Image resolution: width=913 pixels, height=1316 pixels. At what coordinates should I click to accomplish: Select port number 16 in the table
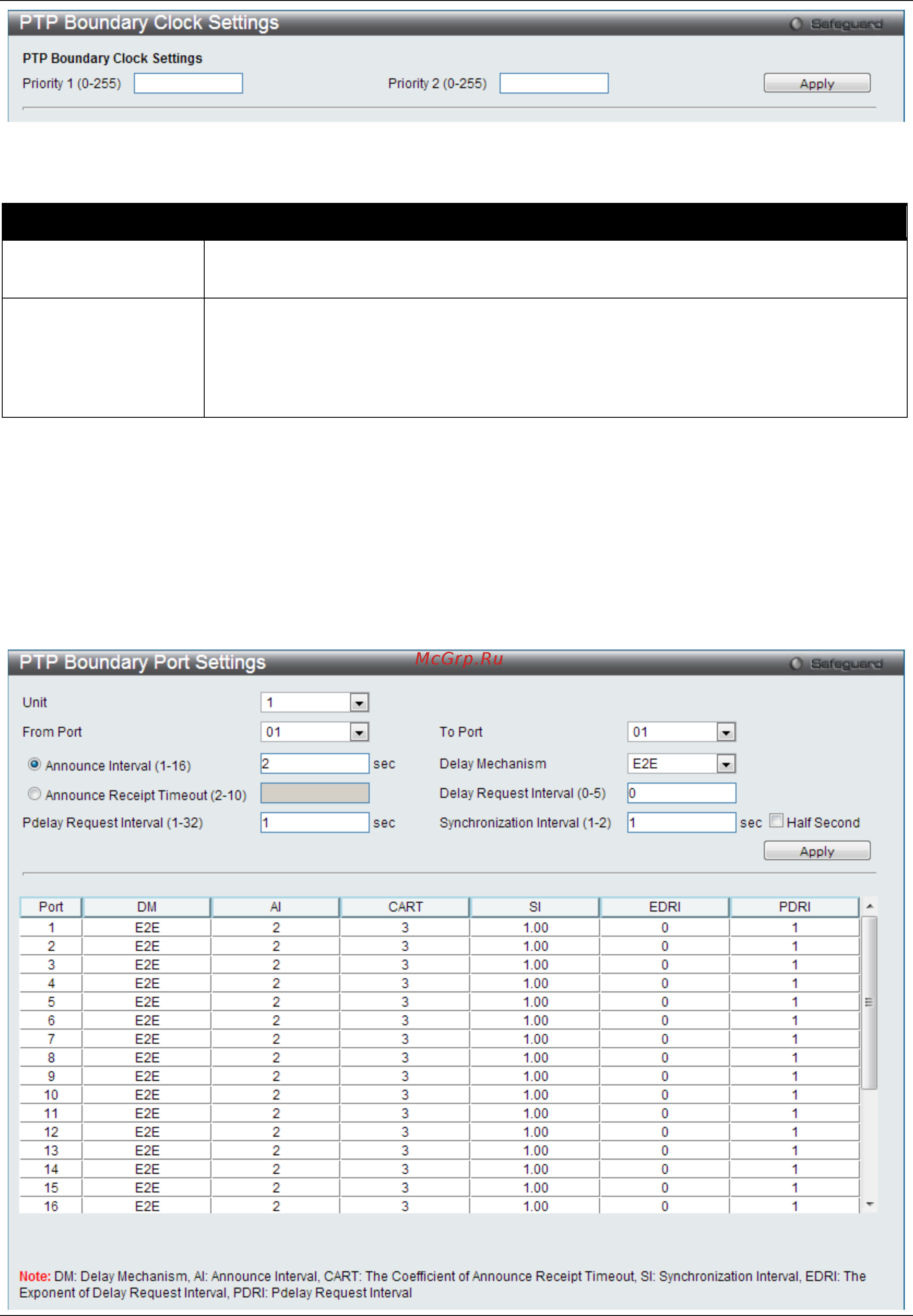point(51,1206)
